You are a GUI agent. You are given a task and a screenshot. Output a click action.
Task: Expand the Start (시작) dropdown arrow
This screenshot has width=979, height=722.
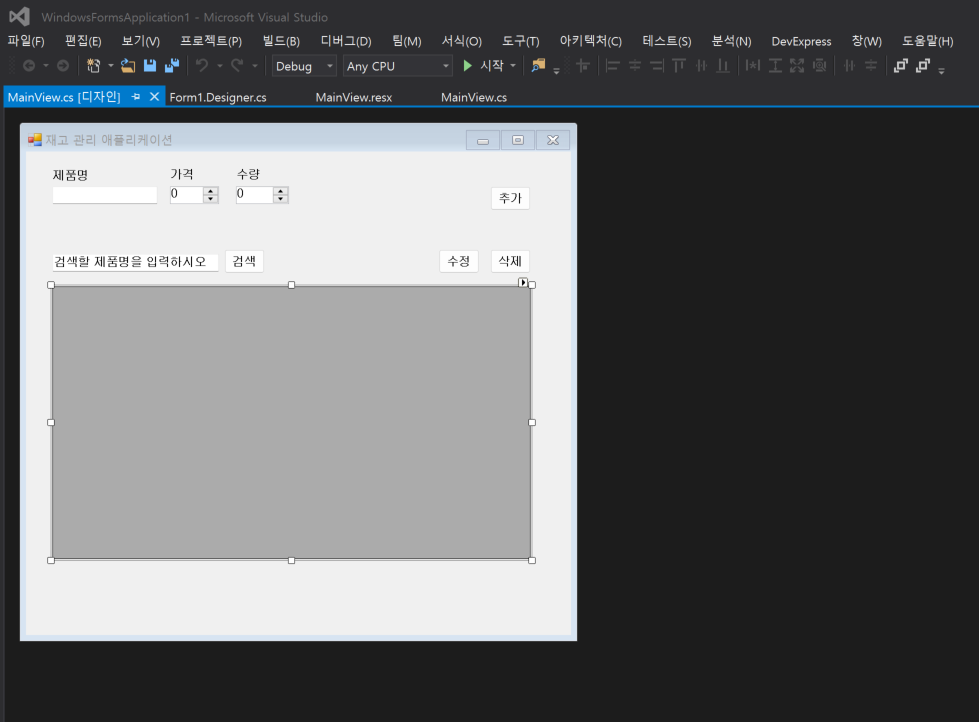click(513, 66)
